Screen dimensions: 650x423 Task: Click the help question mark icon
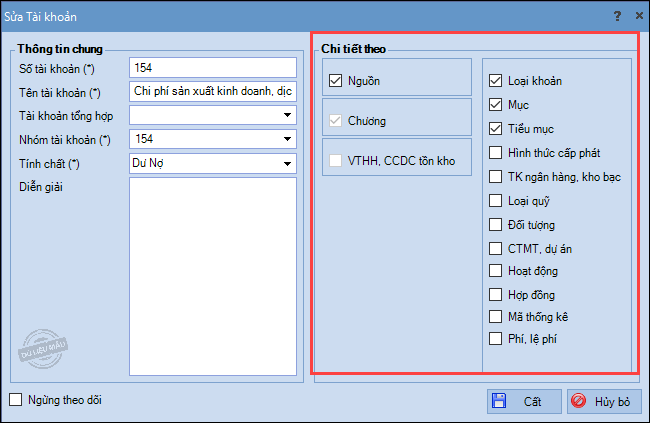(x=617, y=16)
